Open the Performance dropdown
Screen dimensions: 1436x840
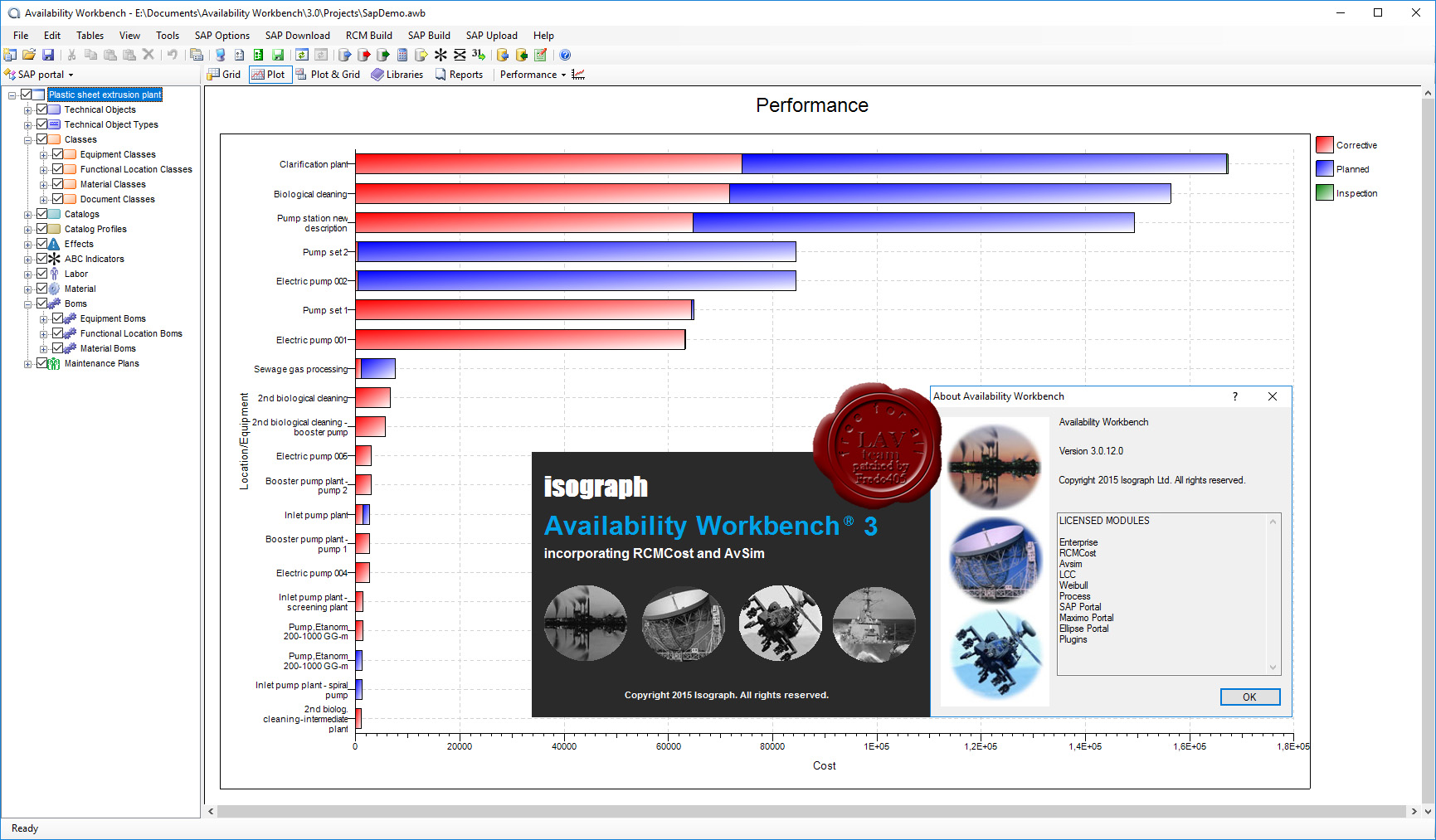point(533,75)
